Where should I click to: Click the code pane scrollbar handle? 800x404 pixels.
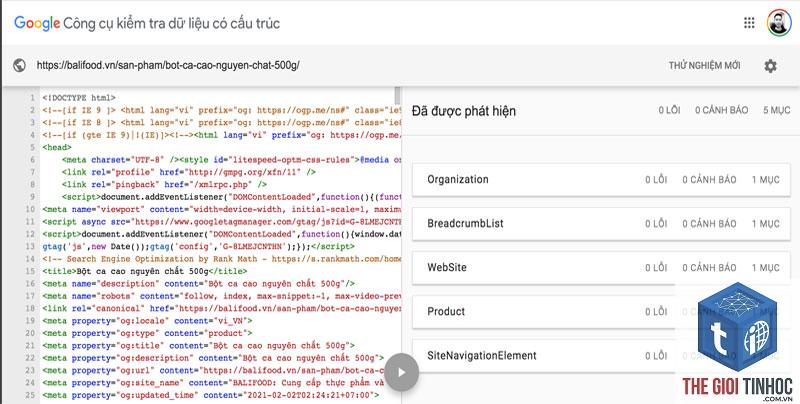coord(398,96)
